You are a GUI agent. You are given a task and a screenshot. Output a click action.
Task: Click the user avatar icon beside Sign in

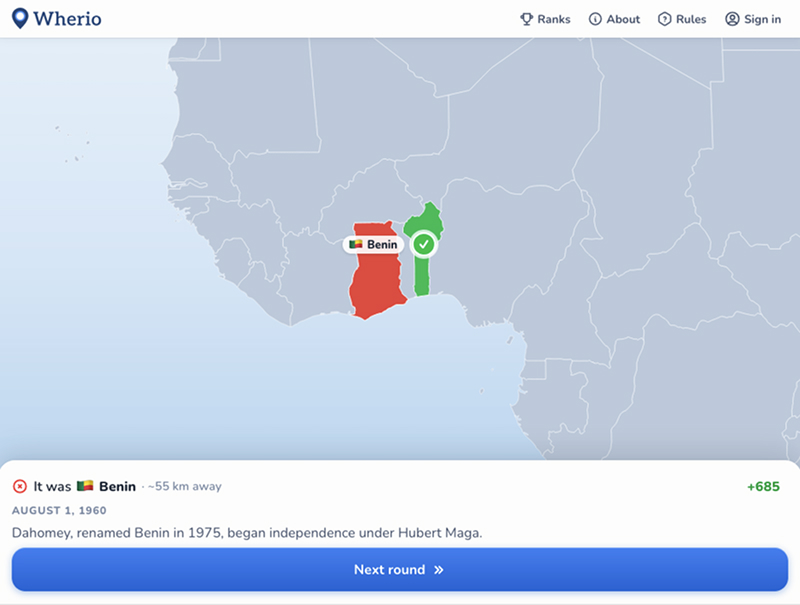732,19
